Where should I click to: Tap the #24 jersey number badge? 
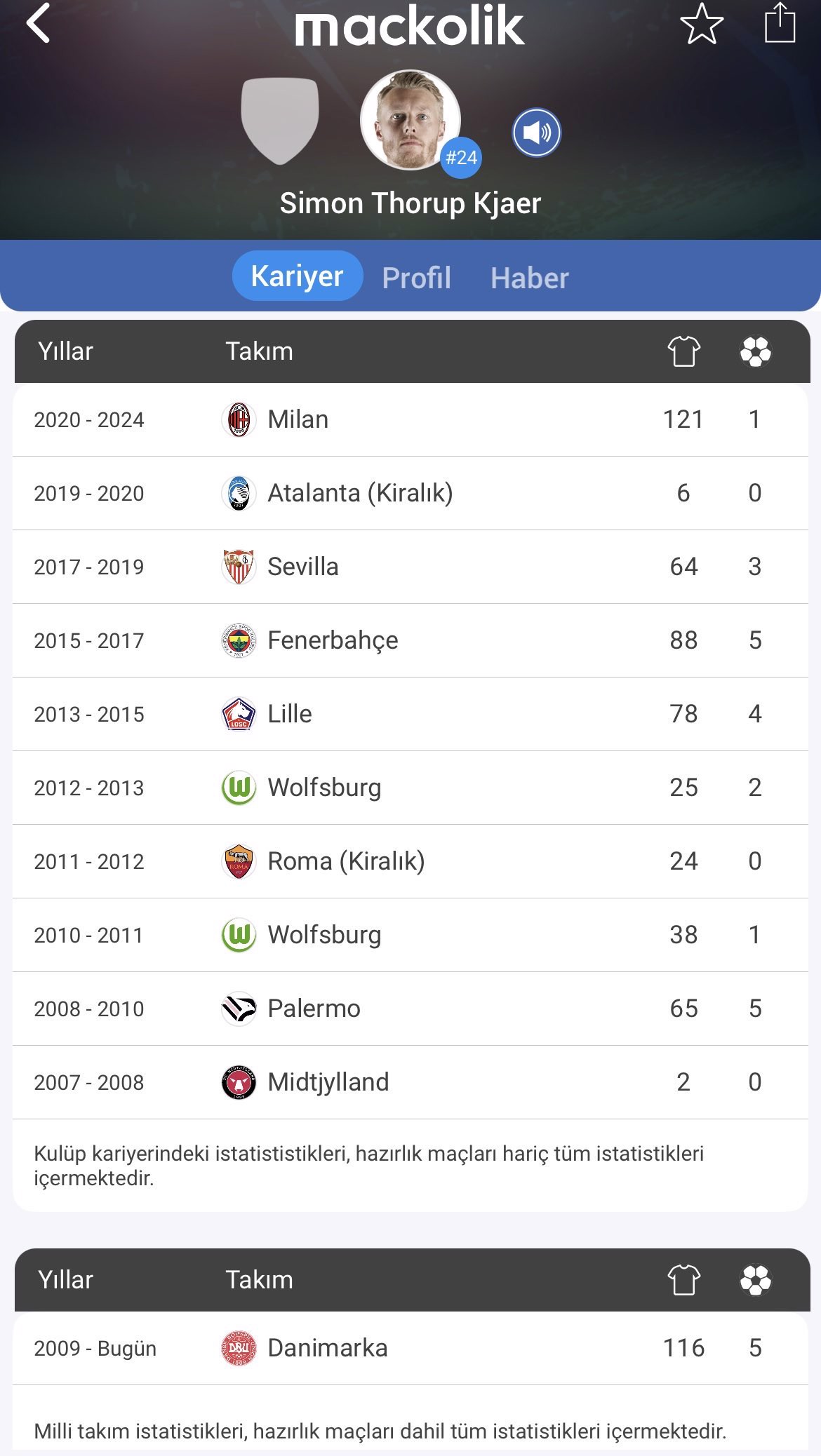[461, 158]
